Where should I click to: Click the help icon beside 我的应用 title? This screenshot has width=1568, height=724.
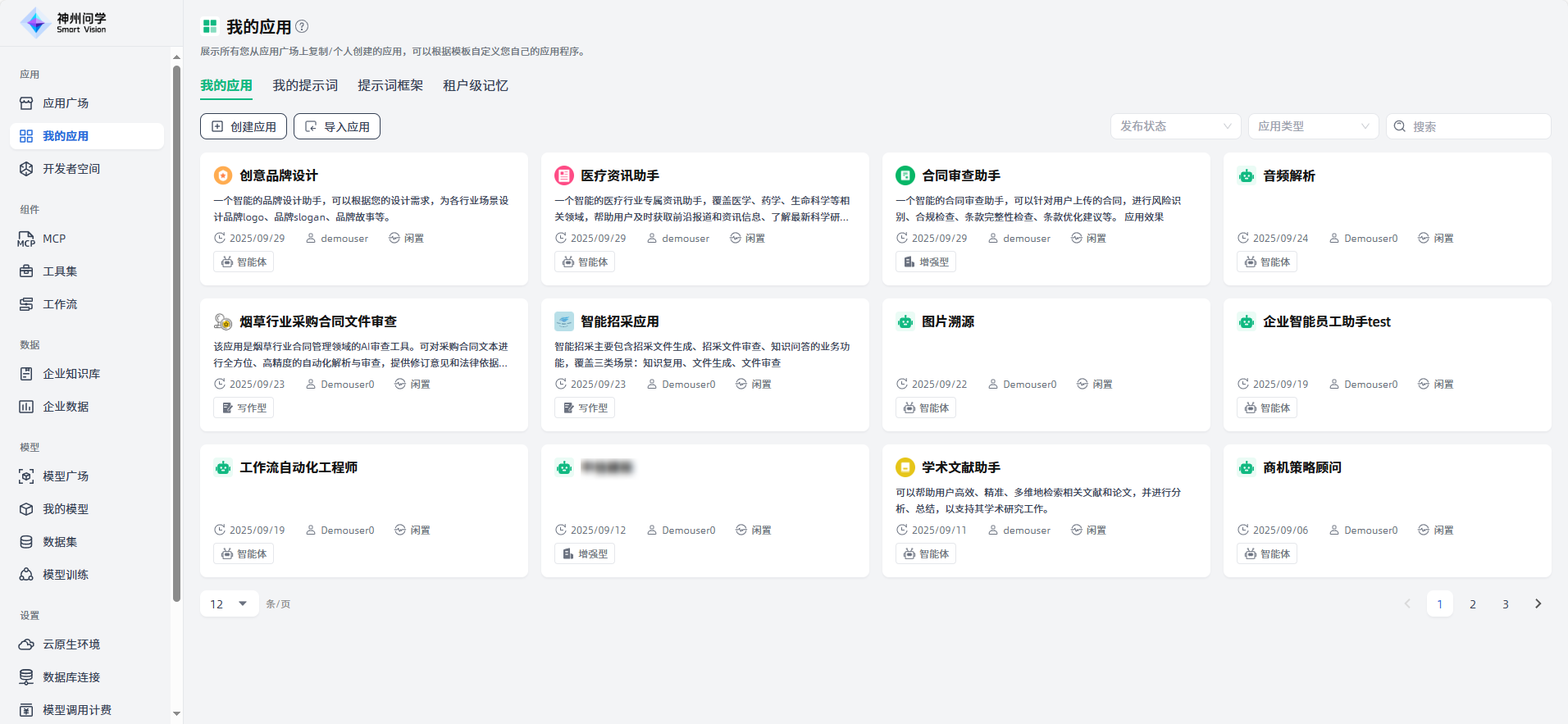(302, 26)
